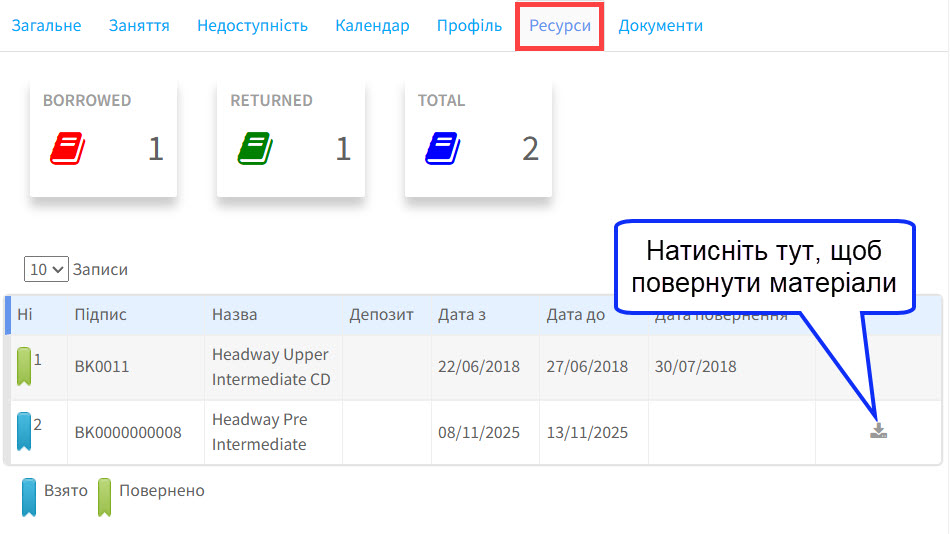Click the green bookmark icon in row 1

24,366
